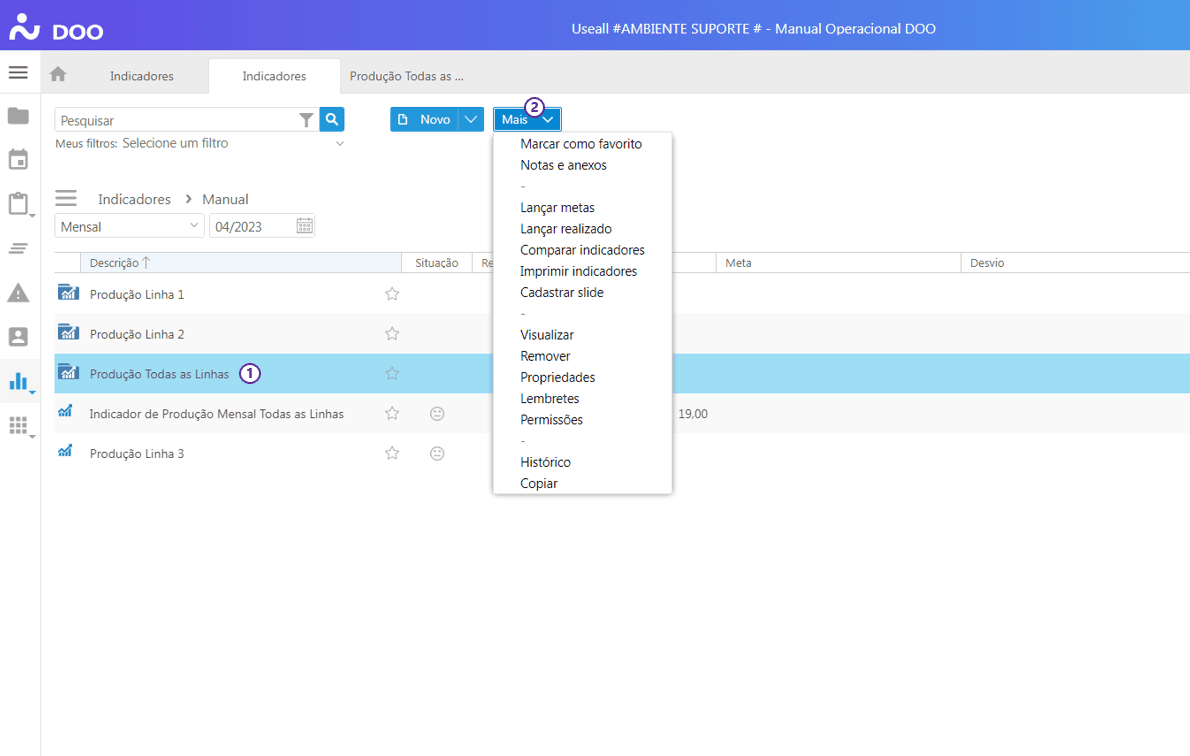The height and width of the screenshot is (756, 1190).
Task: Open the home tab icon
Action: point(58,75)
